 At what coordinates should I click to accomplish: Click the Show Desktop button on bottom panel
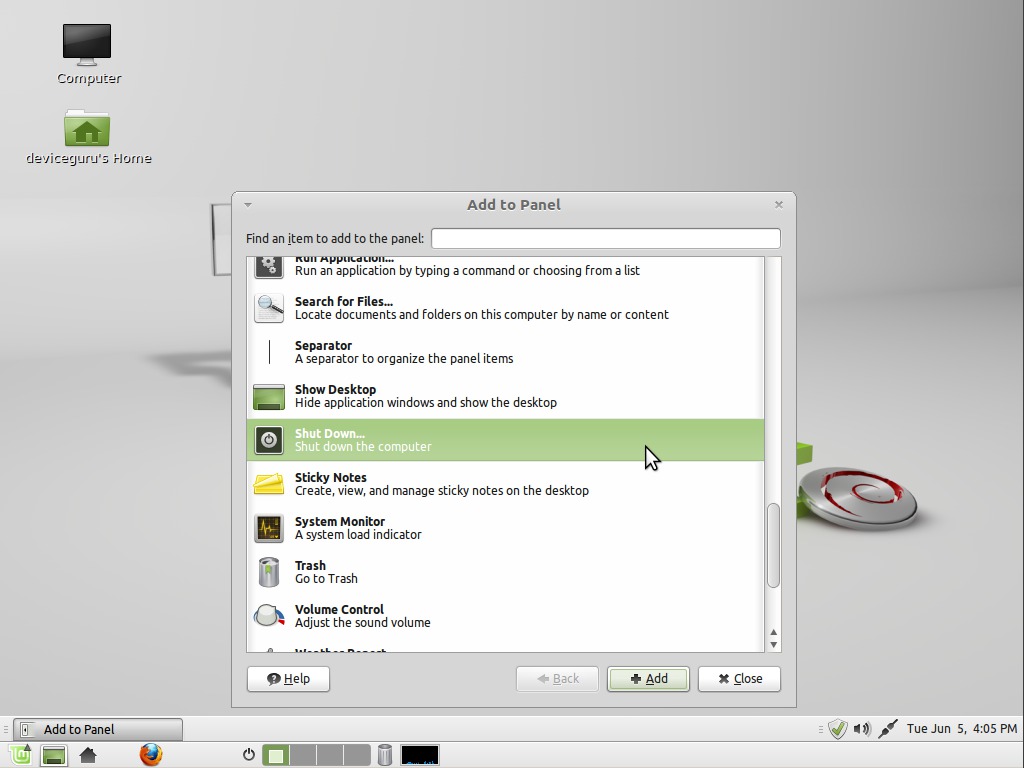[x=54, y=756]
